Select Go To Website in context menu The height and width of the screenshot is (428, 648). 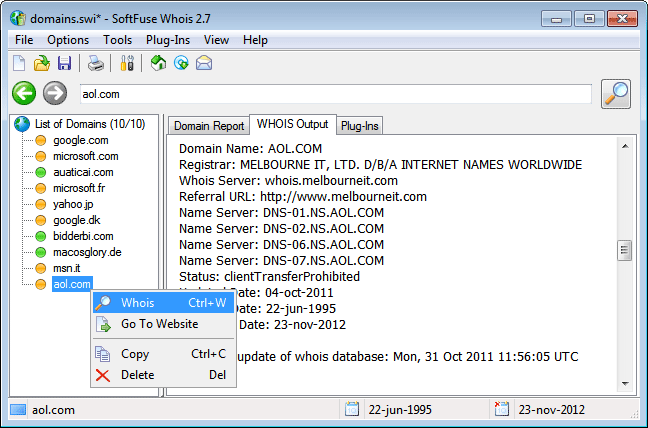(159, 324)
